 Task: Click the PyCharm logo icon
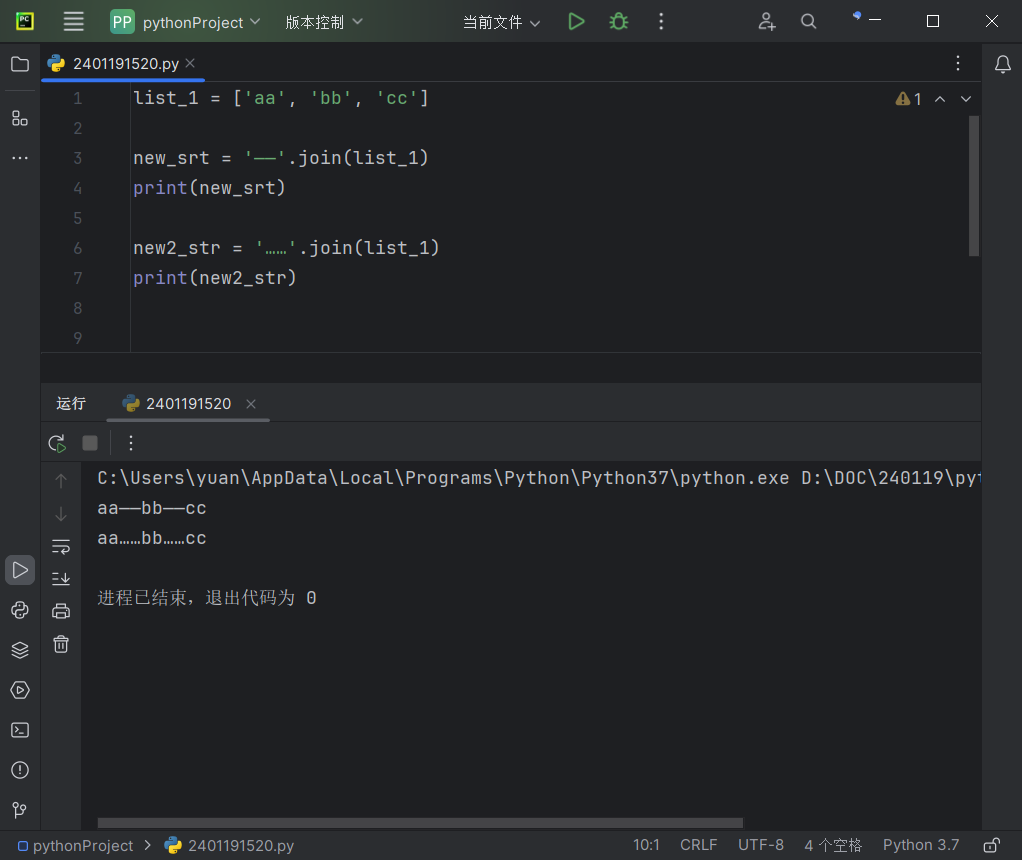(25, 22)
